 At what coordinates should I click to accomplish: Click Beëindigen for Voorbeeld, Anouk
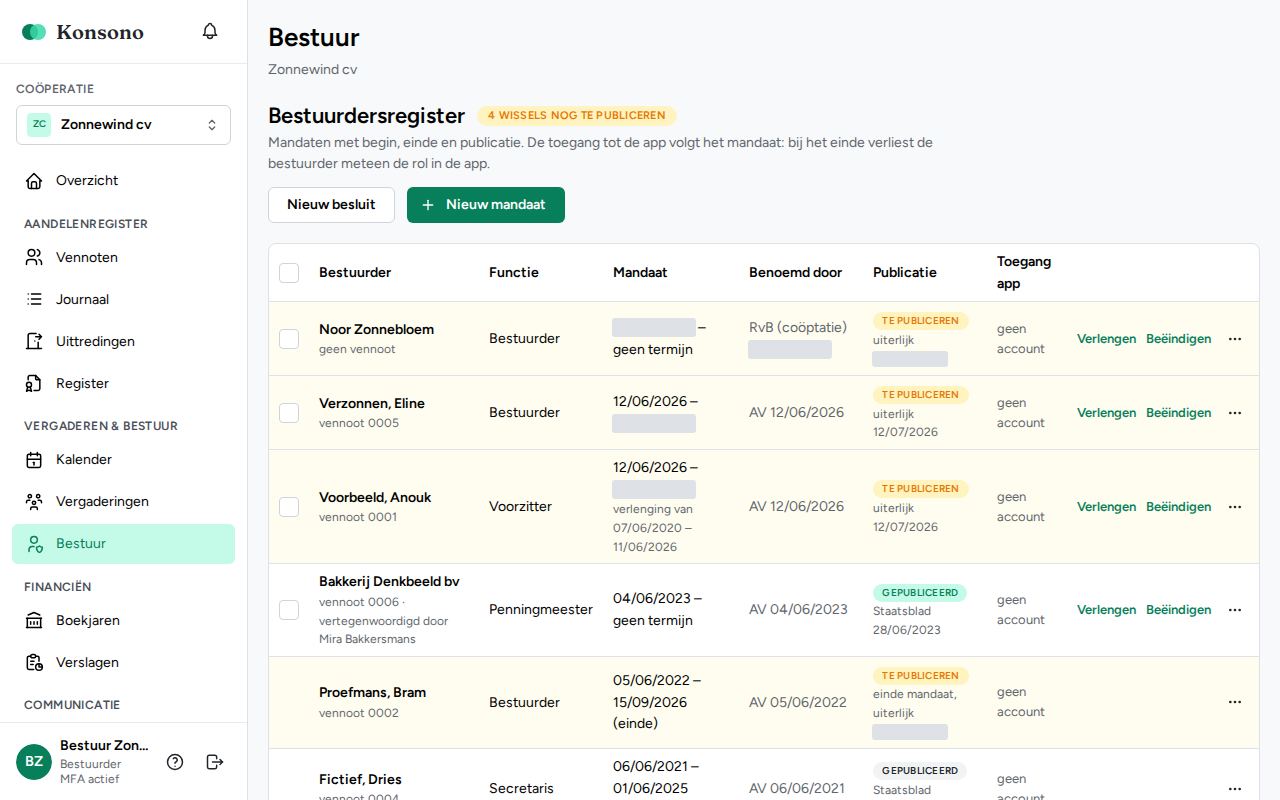click(1178, 507)
